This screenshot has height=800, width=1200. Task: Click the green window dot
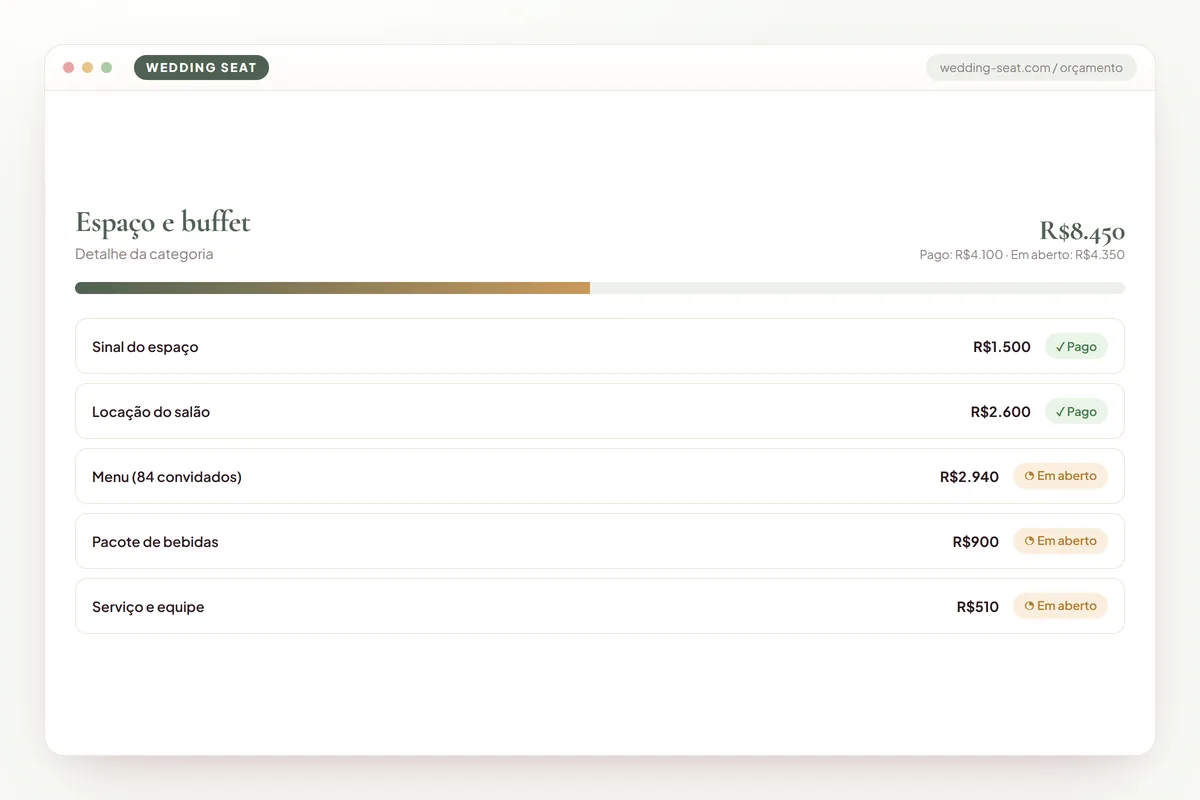pos(107,68)
